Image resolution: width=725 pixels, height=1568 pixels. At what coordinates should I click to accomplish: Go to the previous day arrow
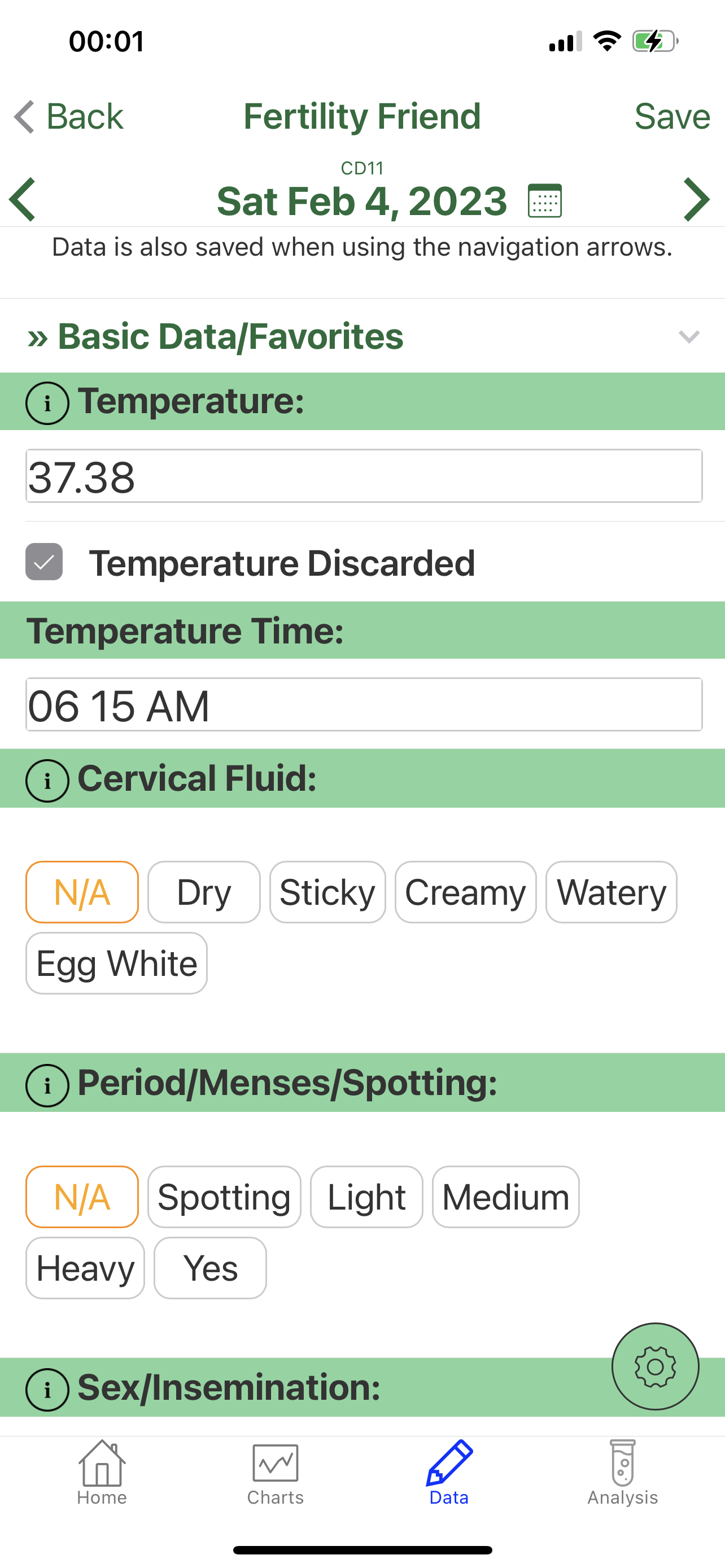(23, 200)
